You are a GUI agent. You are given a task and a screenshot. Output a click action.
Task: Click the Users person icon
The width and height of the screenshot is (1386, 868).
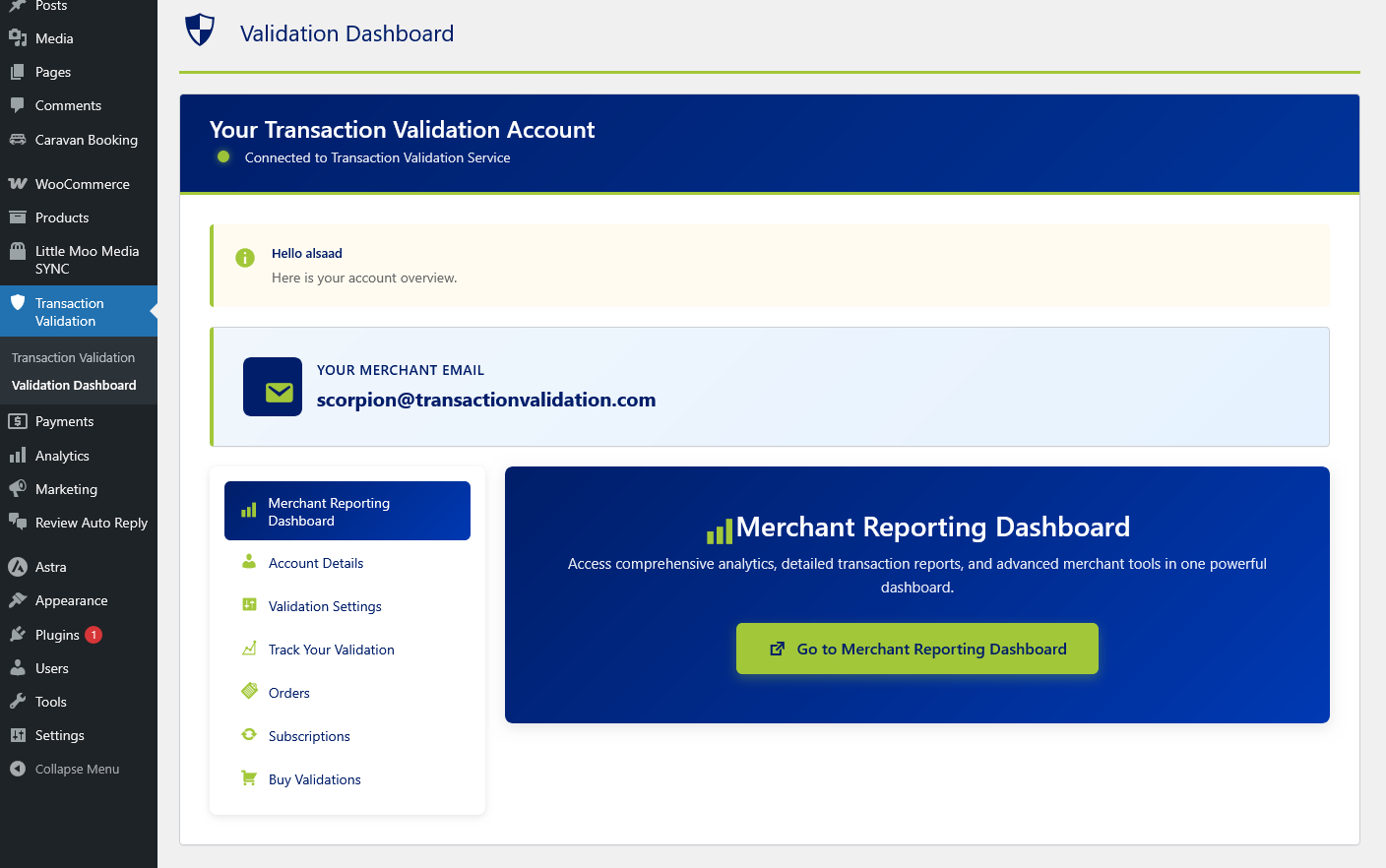(18, 668)
